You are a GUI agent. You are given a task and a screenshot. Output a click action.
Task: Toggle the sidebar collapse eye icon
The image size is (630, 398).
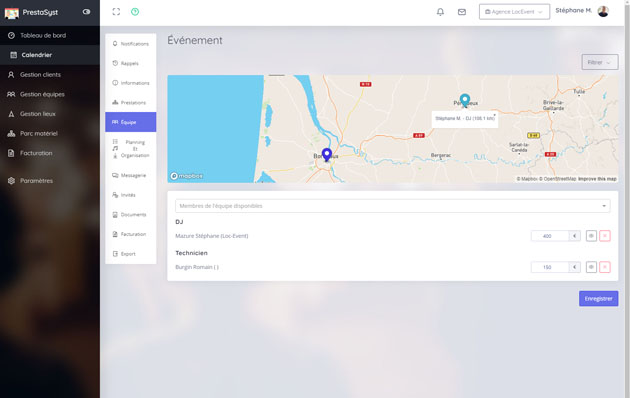coord(86,12)
